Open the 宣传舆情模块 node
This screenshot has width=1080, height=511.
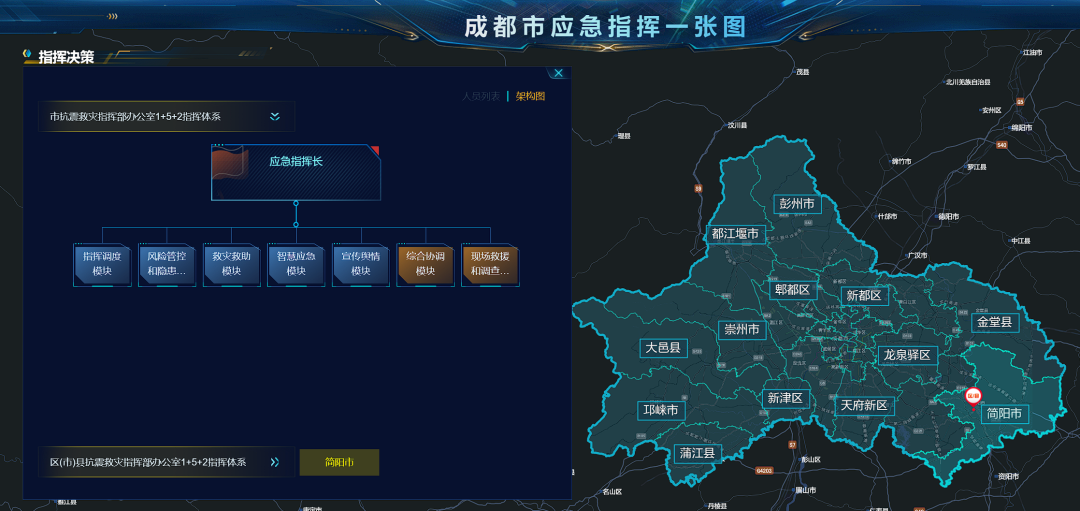pos(360,264)
